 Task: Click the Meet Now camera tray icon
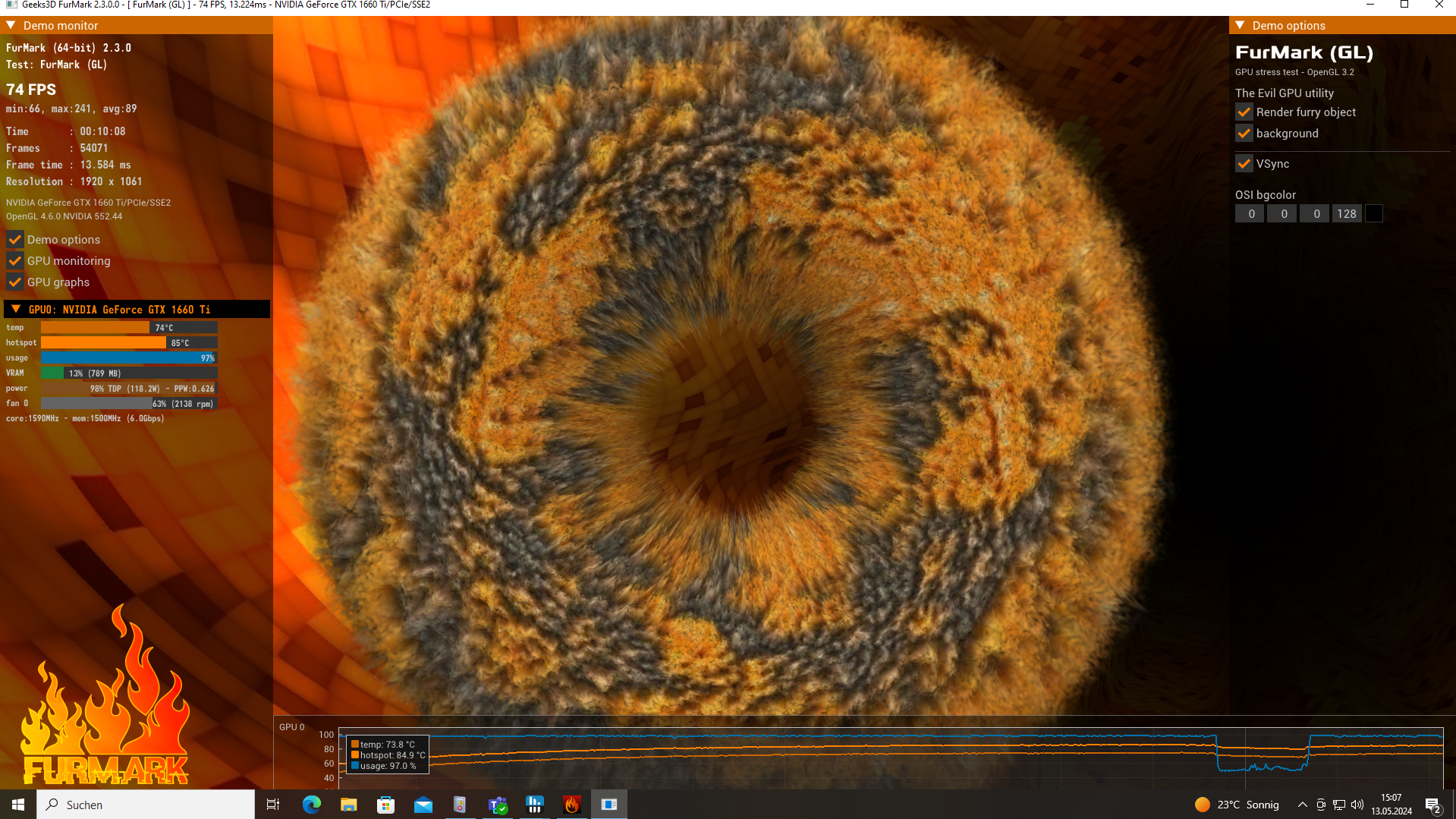point(1321,805)
